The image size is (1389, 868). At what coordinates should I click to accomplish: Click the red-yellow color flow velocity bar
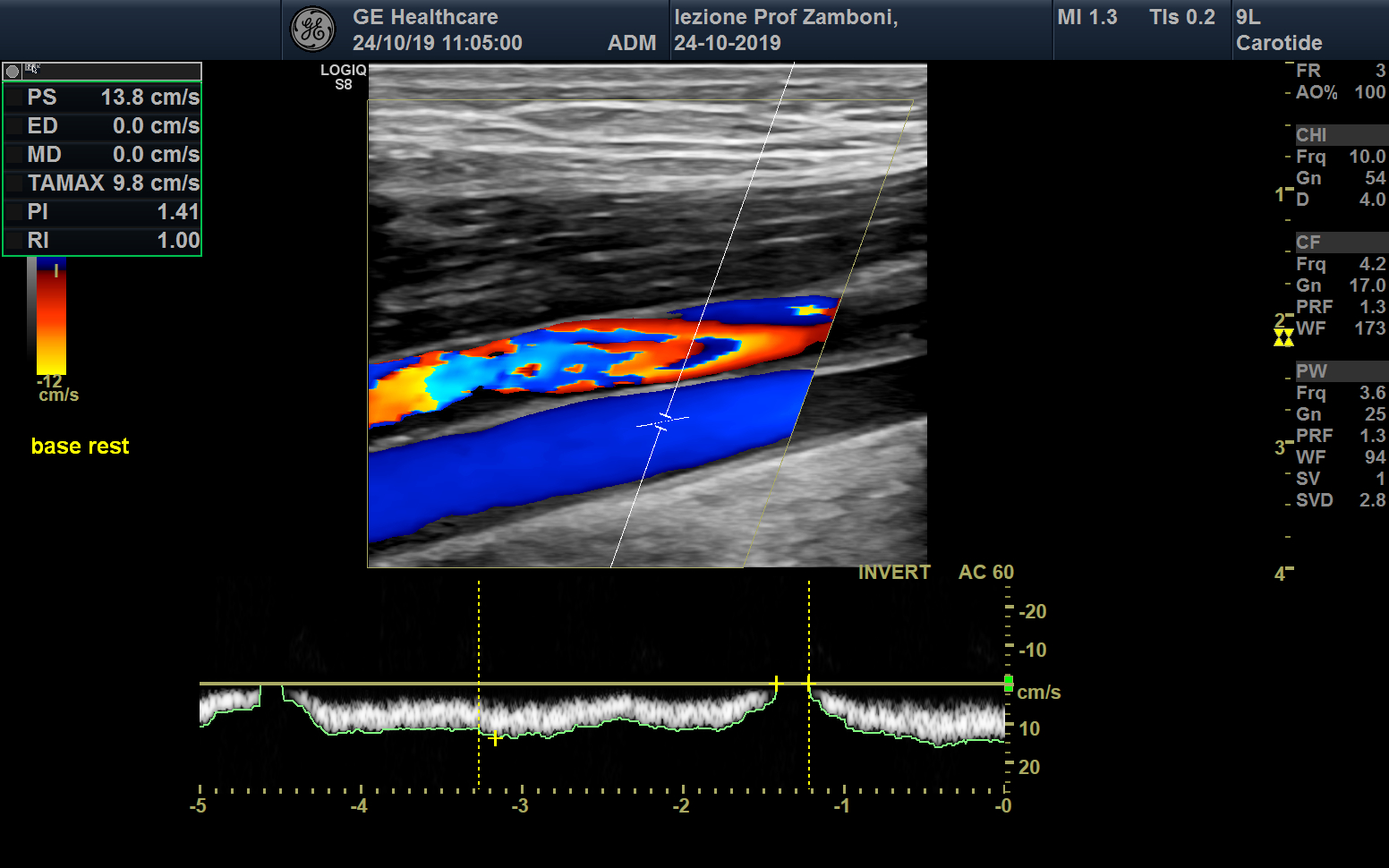coord(51,318)
